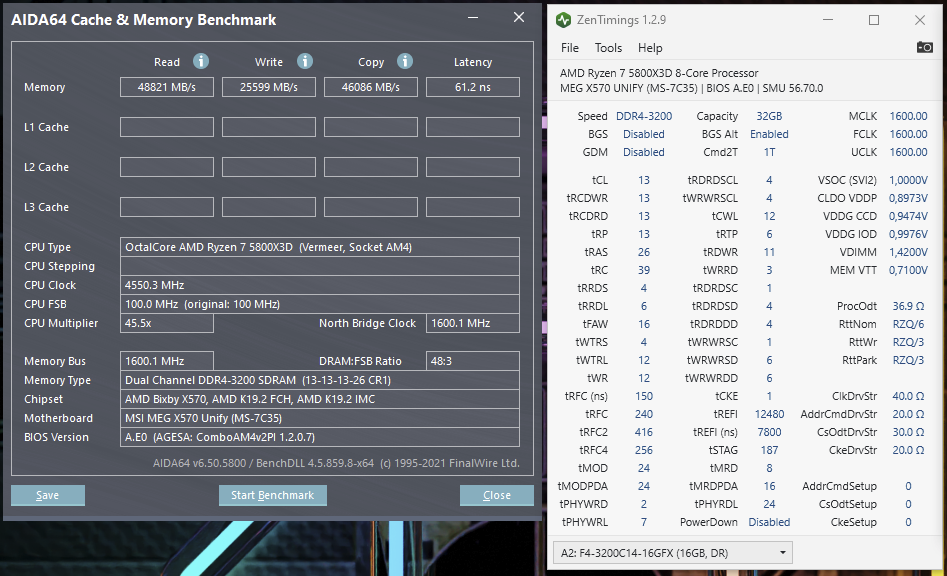The width and height of the screenshot is (947, 576).
Task: Click the tFAW value 16
Action: (644, 324)
